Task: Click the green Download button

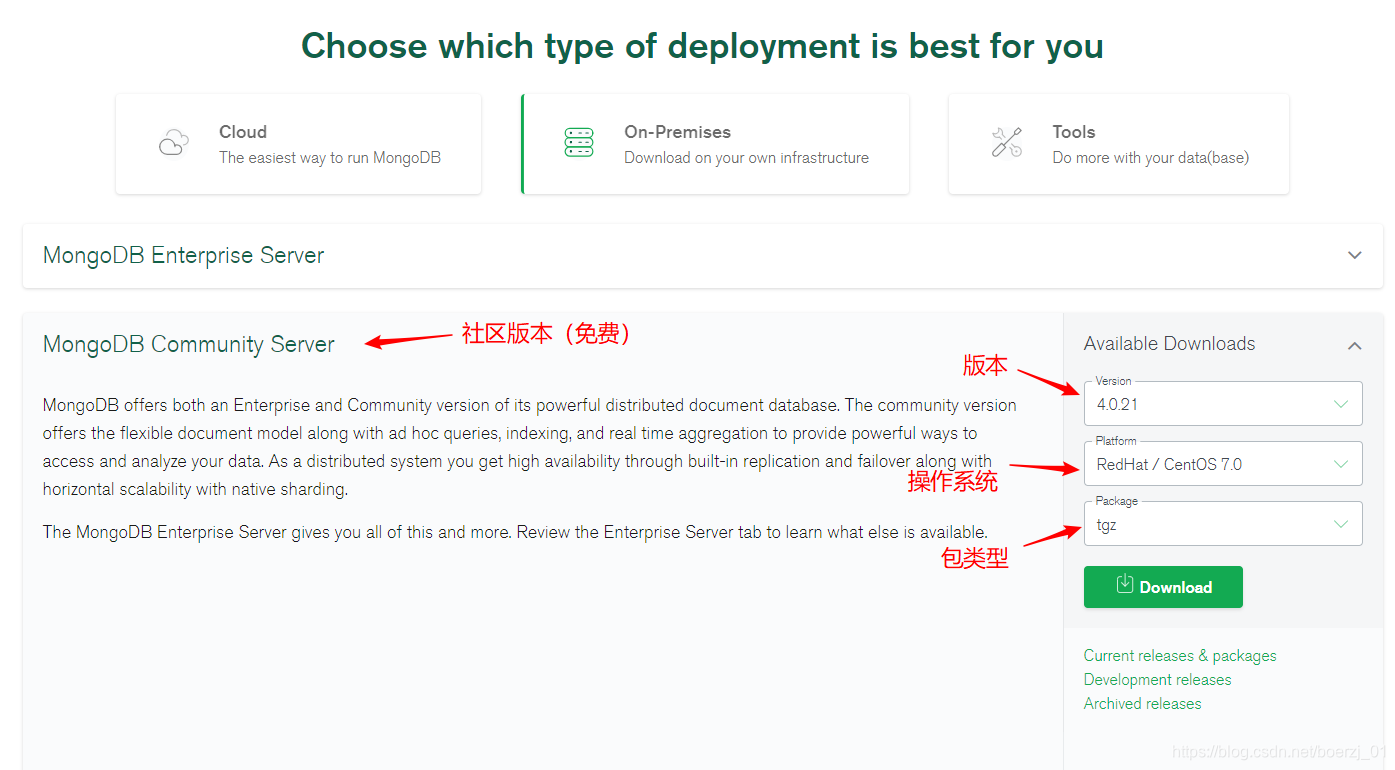Action: point(1163,587)
